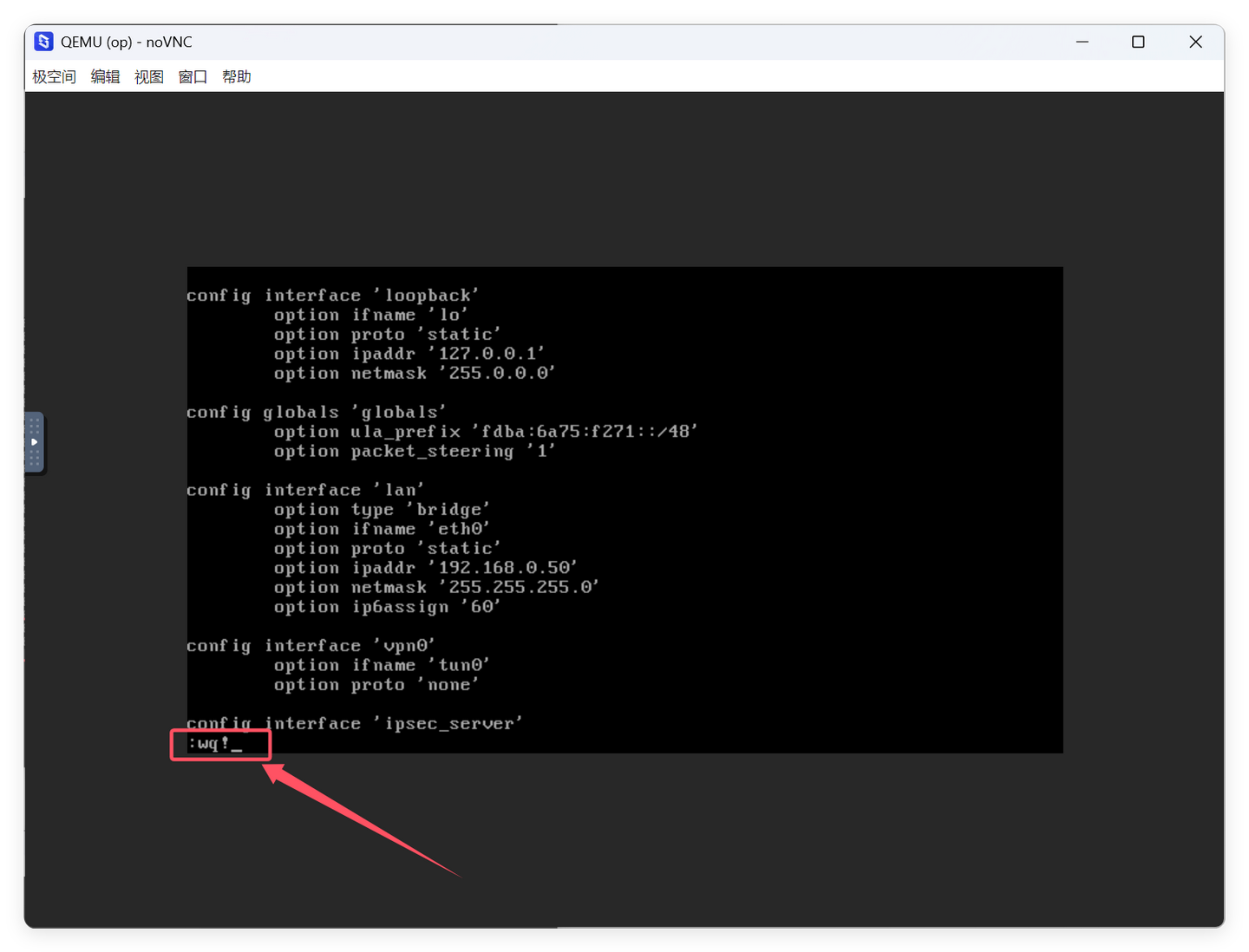
Task: Click the line "option netmask '255.0.0.0'"
Action: pos(415,373)
